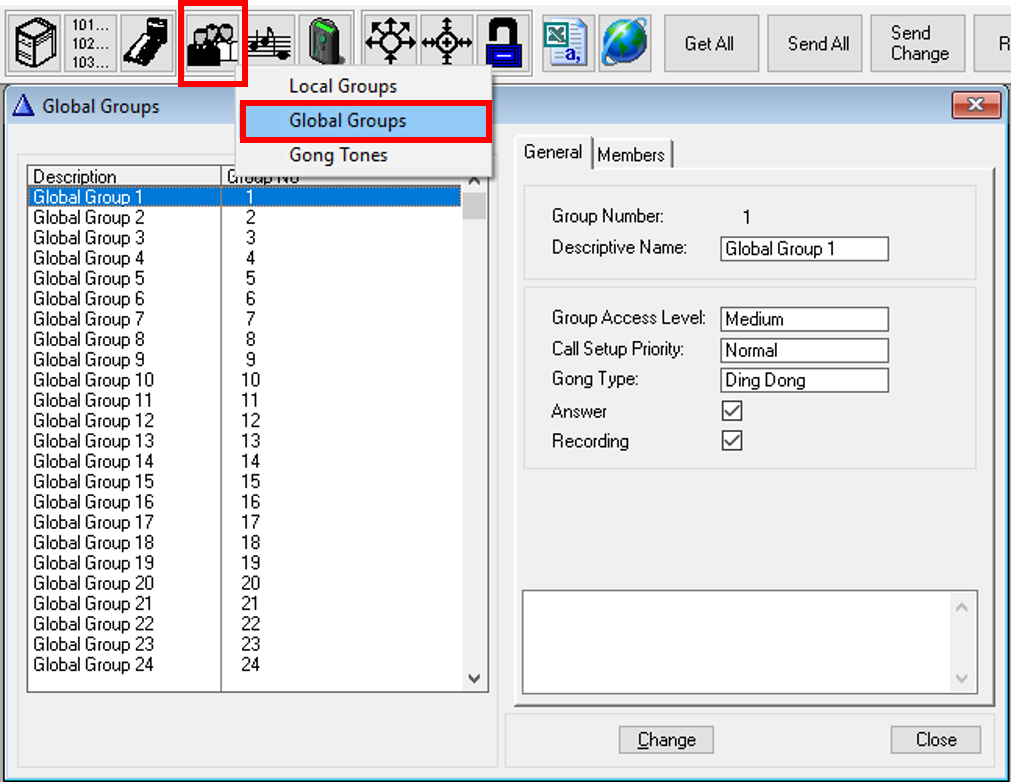The image size is (1011, 782).
Task: Sort by the Description column header
Action: coord(124,176)
